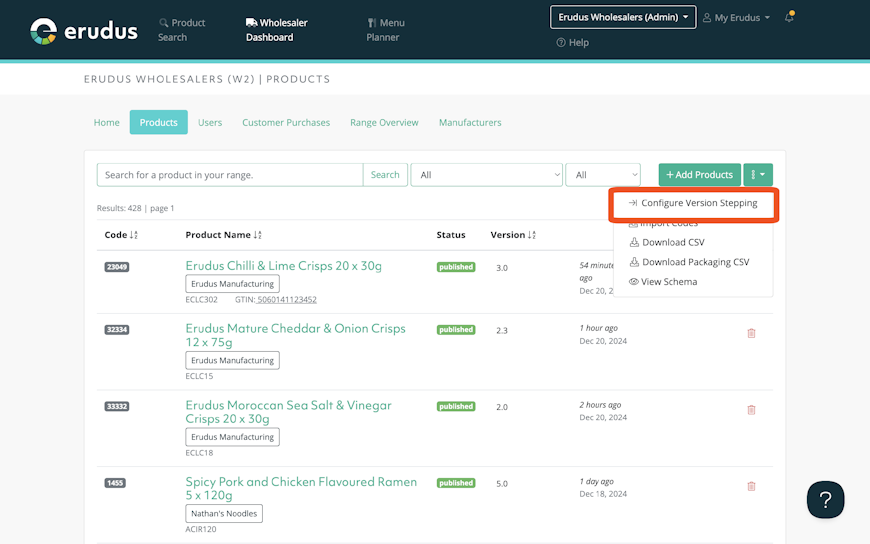
Task: Sort by Version column
Action: point(513,235)
